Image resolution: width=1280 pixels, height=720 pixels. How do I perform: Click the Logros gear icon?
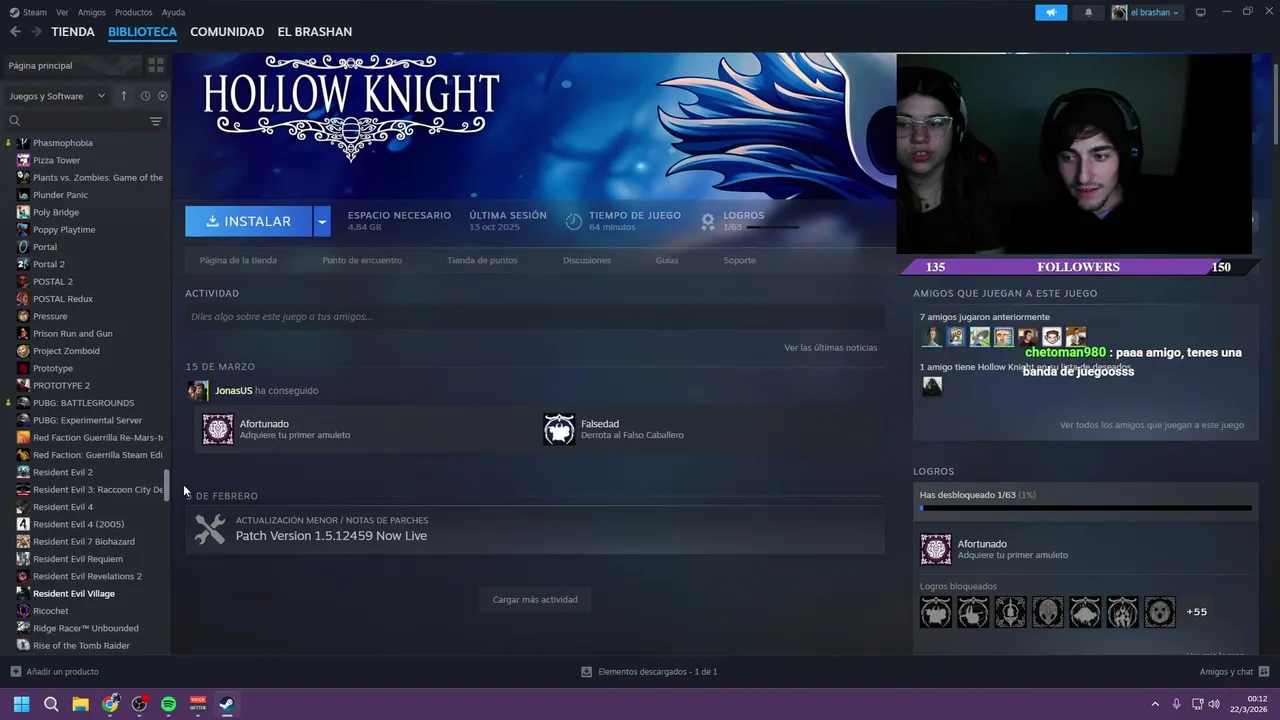708,221
